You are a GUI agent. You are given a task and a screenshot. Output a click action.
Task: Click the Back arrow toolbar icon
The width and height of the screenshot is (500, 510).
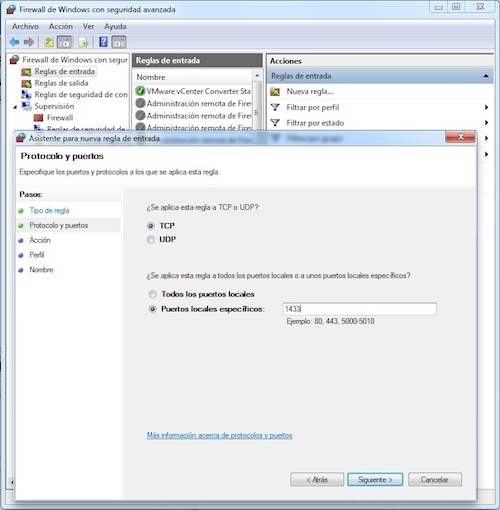(x=14, y=42)
